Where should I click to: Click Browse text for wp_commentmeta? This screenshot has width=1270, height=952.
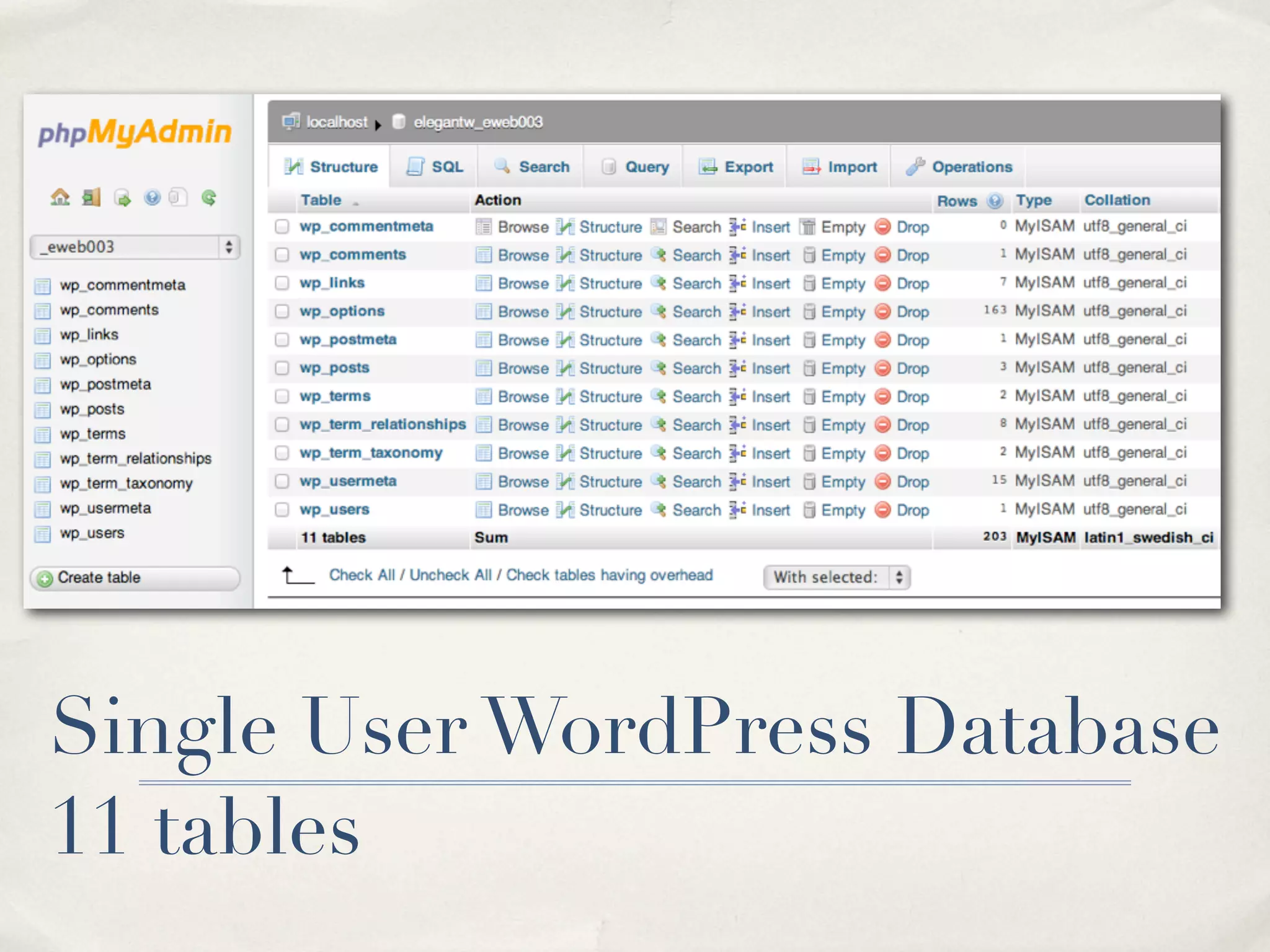[523, 227]
